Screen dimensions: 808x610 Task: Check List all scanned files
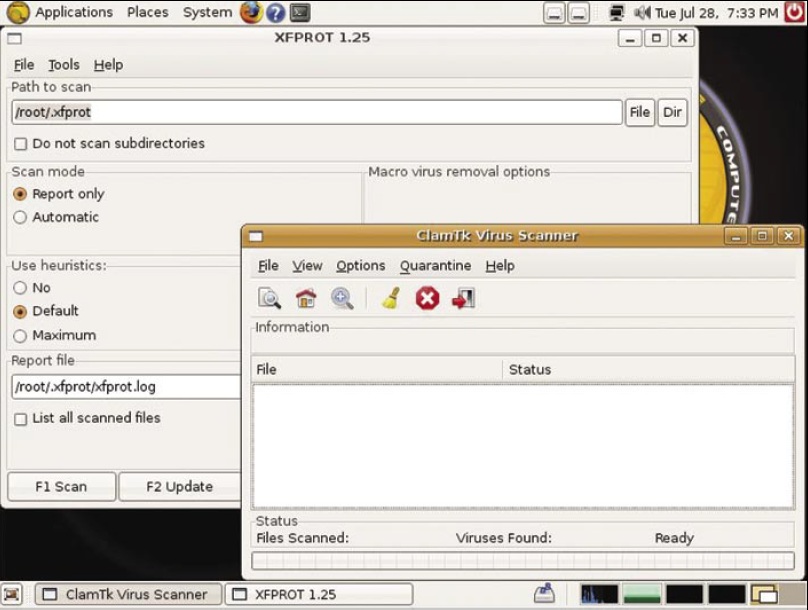click(x=21, y=419)
